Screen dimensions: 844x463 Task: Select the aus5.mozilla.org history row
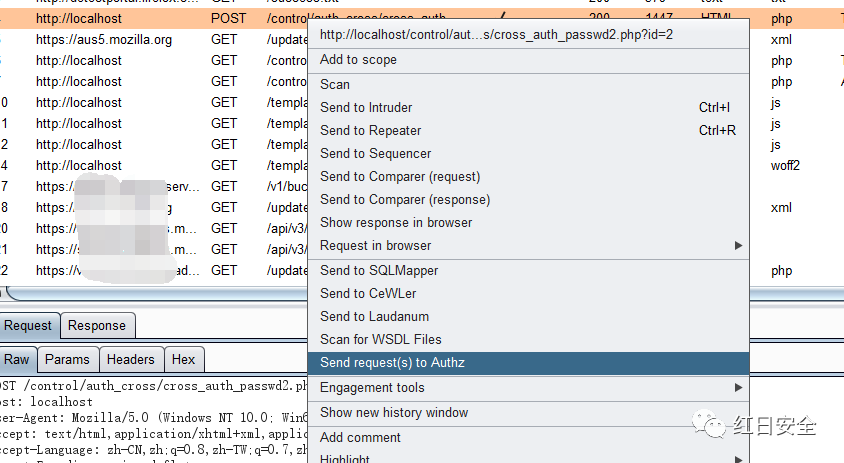coord(104,40)
